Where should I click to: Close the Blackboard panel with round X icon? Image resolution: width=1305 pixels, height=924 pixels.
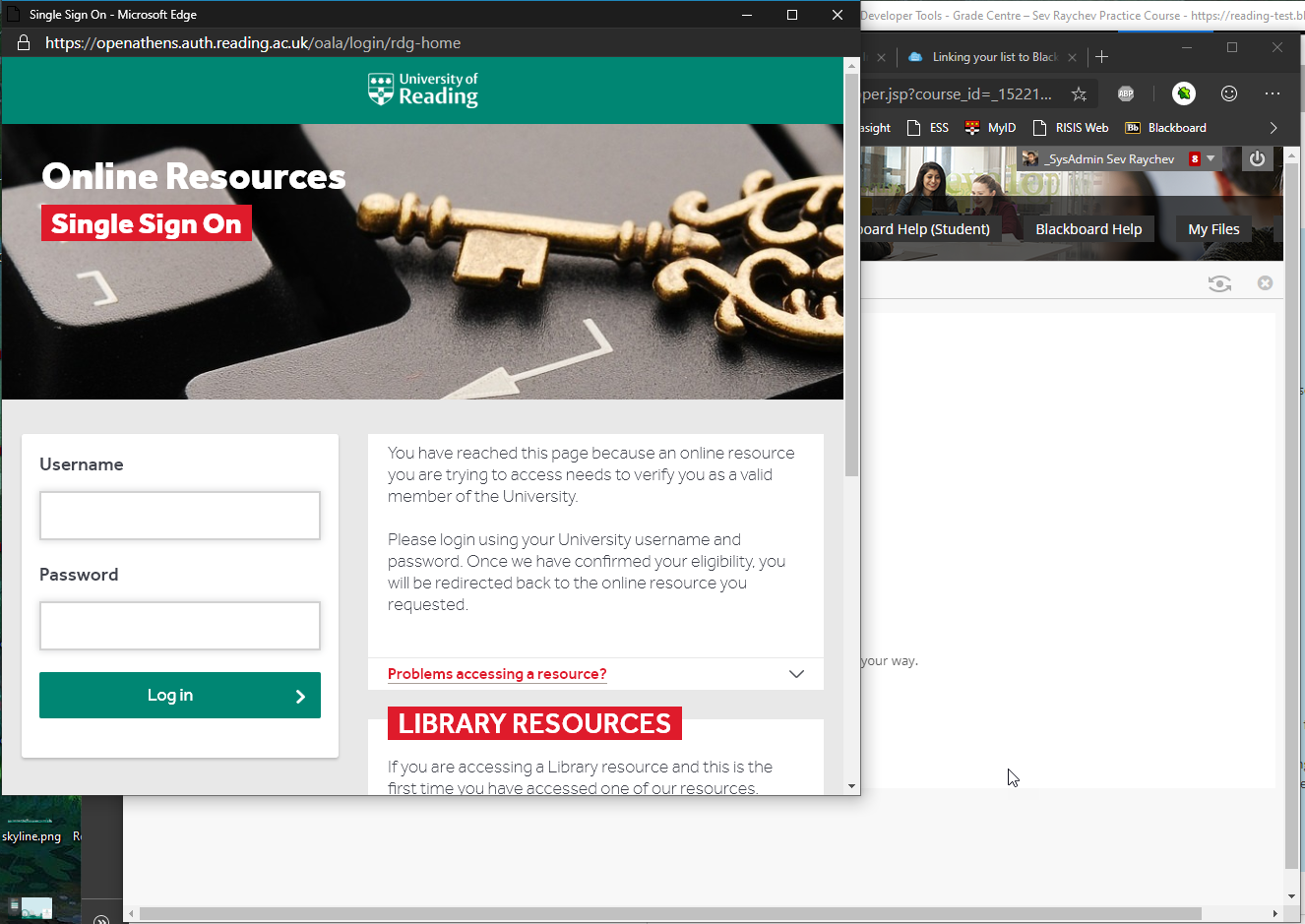pos(1266,283)
